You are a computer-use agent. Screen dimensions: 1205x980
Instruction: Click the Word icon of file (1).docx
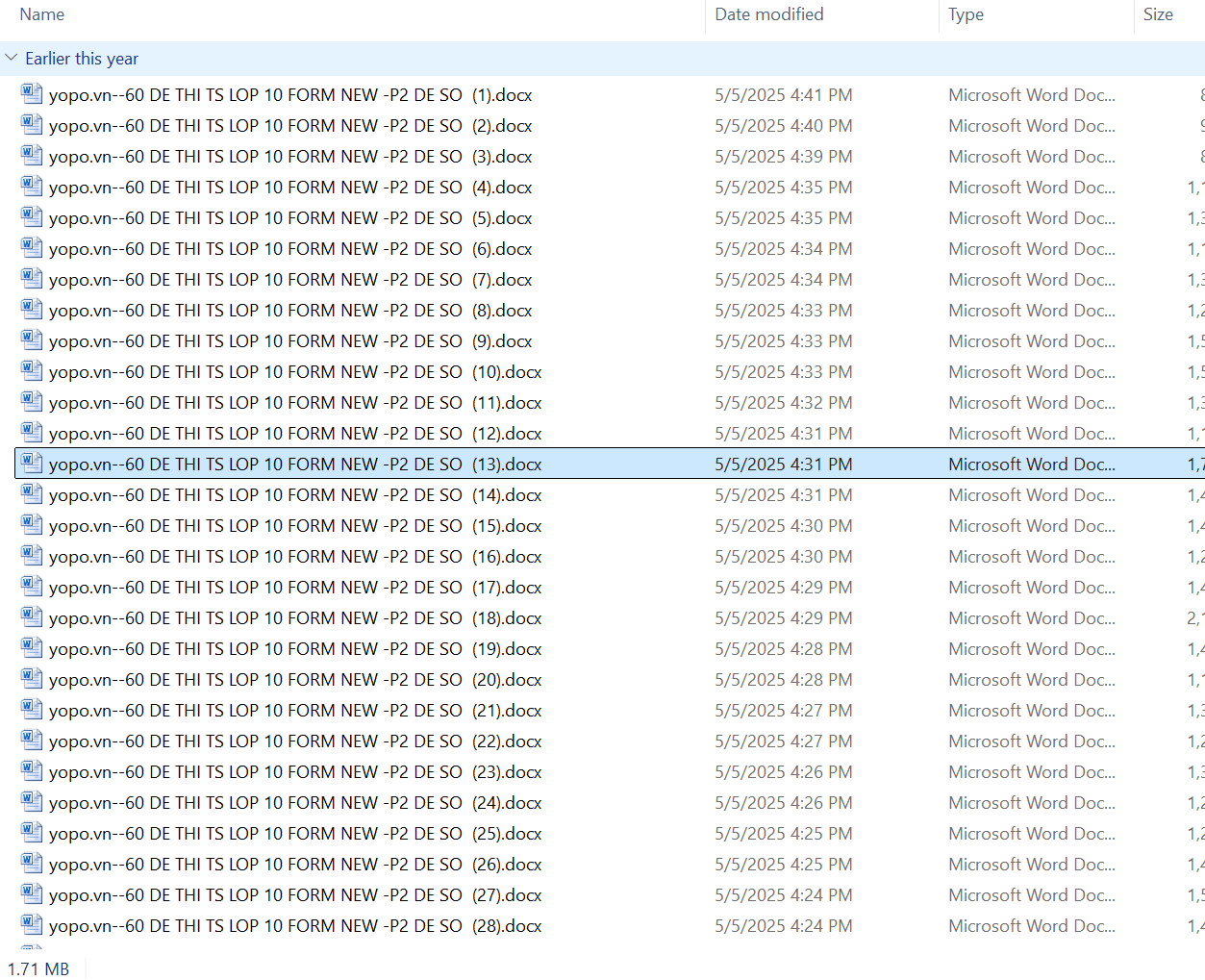pyautogui.click(x=32, y=94)
